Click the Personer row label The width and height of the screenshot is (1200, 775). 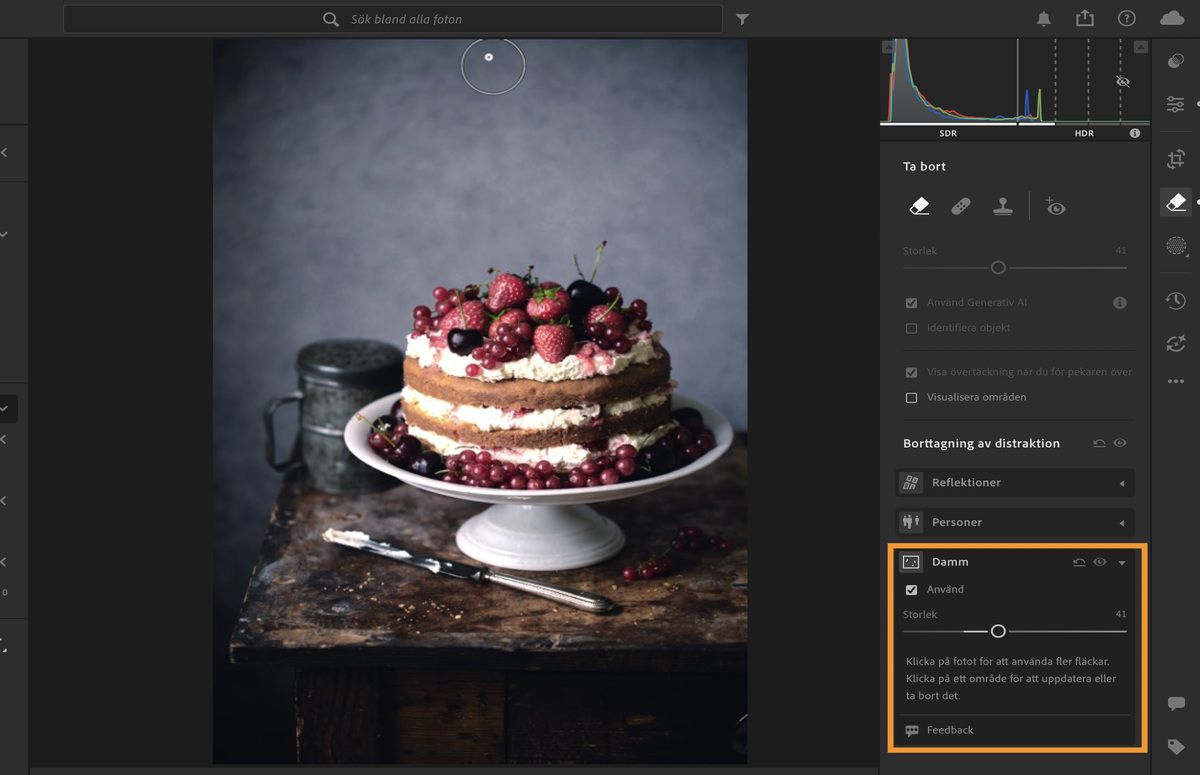click(x=957, y=522)
